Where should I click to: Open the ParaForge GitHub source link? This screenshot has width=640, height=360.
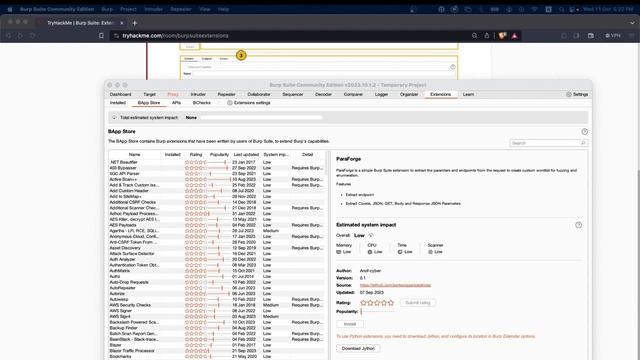(x=395, y=285)
